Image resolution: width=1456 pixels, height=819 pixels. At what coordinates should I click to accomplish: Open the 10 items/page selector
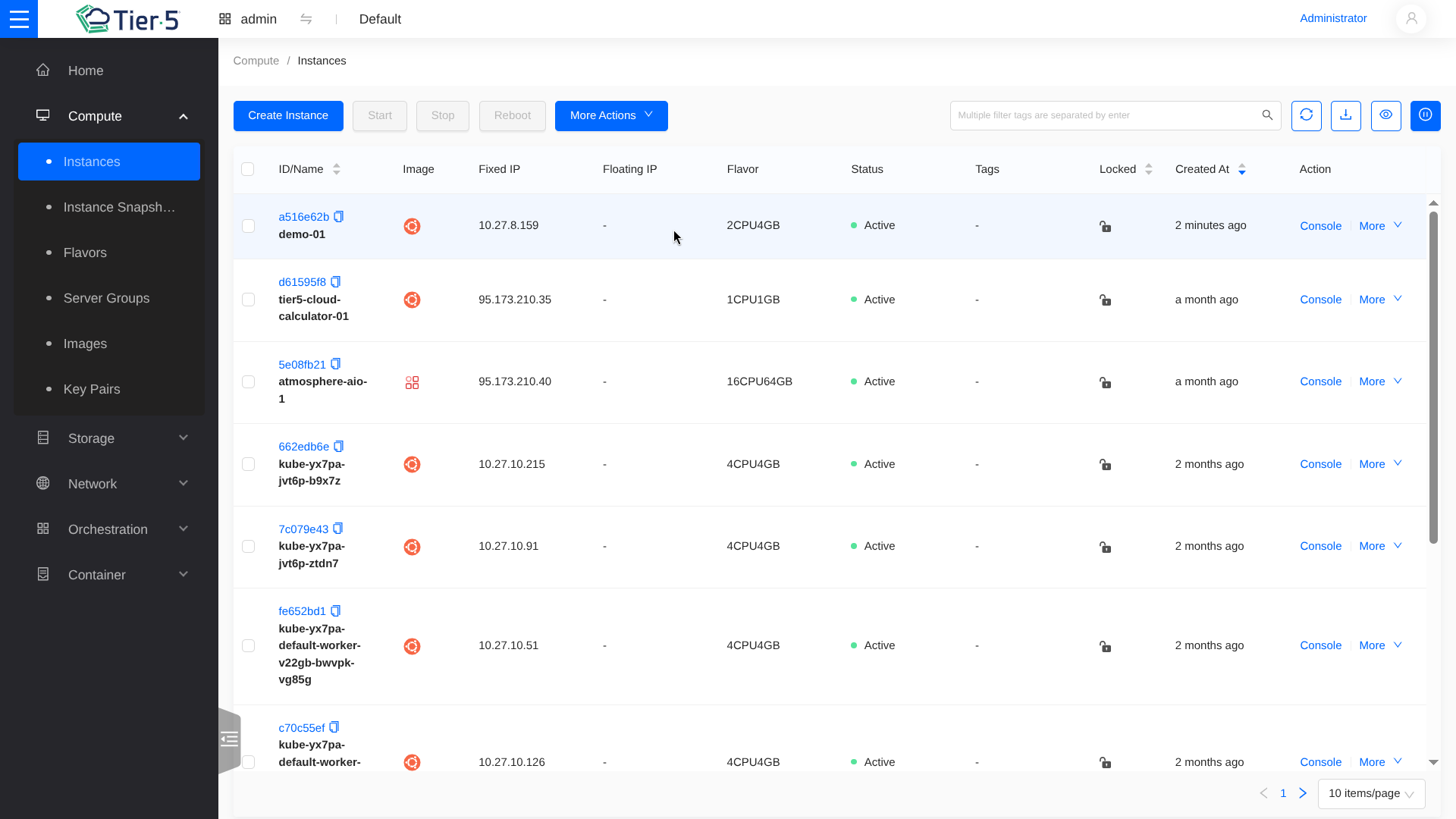point(1371,793)
